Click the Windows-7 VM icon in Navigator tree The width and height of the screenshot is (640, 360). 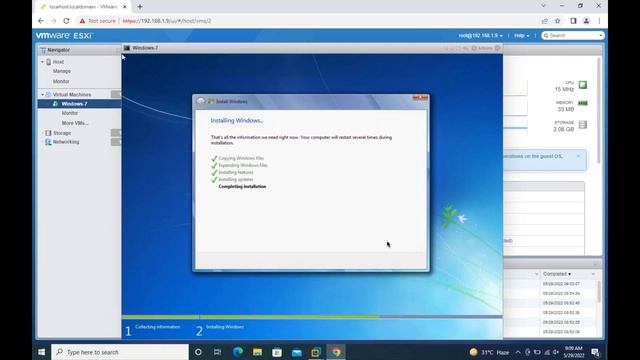pyautogui.click(x=55, y=104)
